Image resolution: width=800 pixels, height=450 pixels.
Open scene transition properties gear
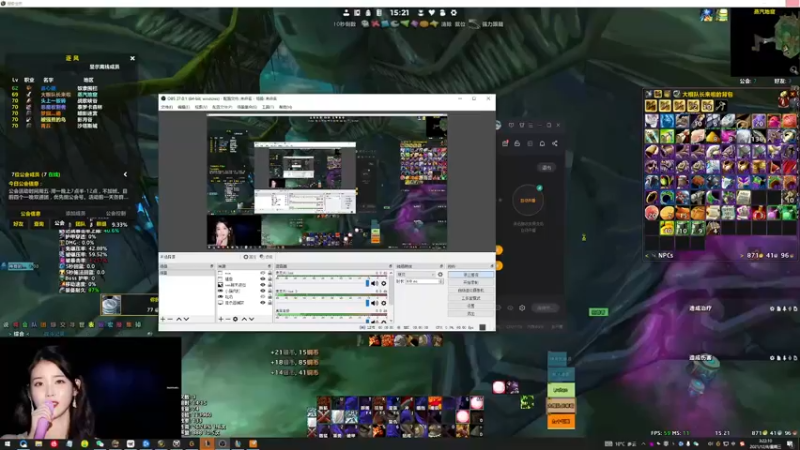pos(440,274)
